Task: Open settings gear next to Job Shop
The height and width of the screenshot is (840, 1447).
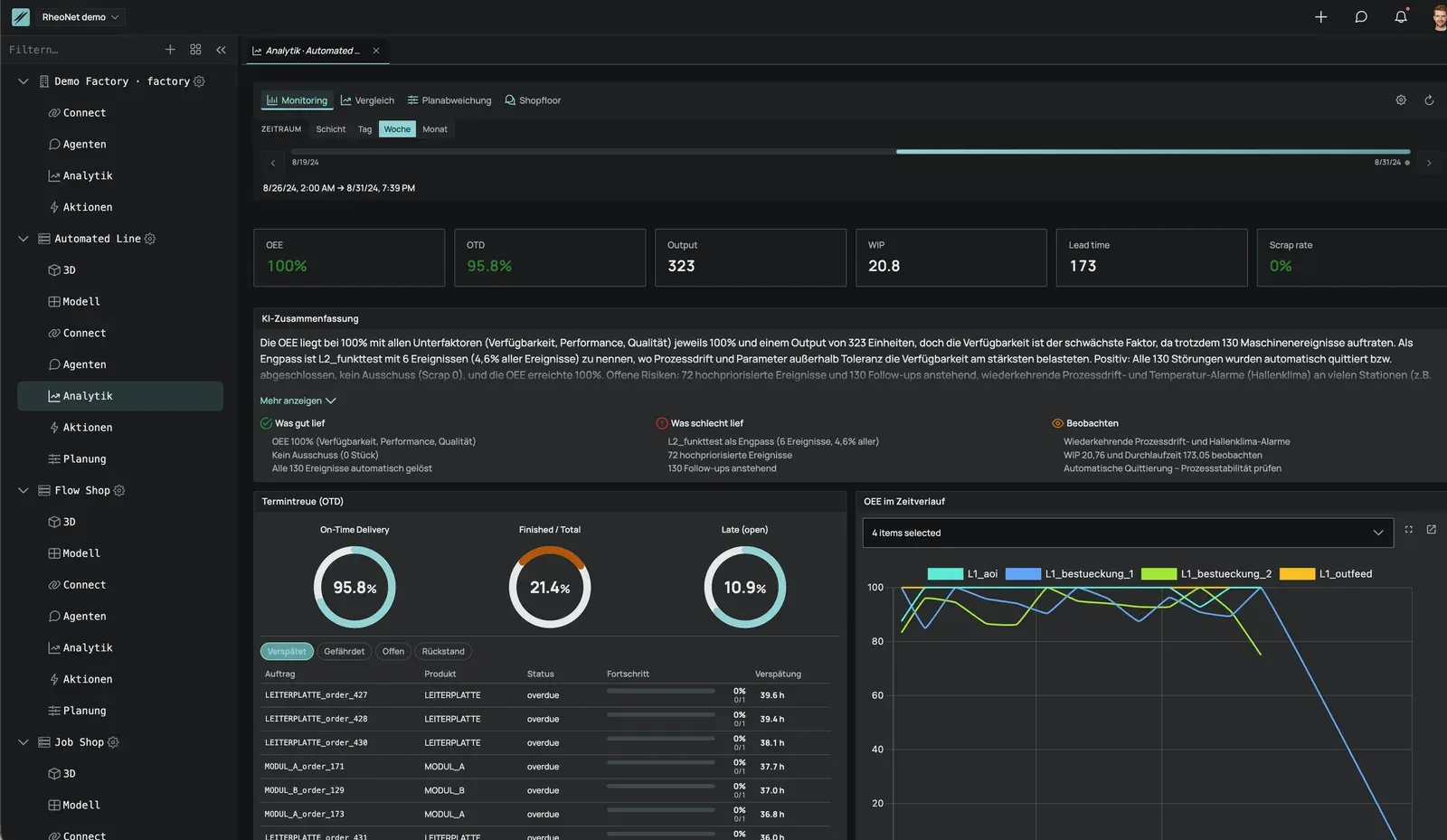Action: pyautogui.click(x=113, y=742)
